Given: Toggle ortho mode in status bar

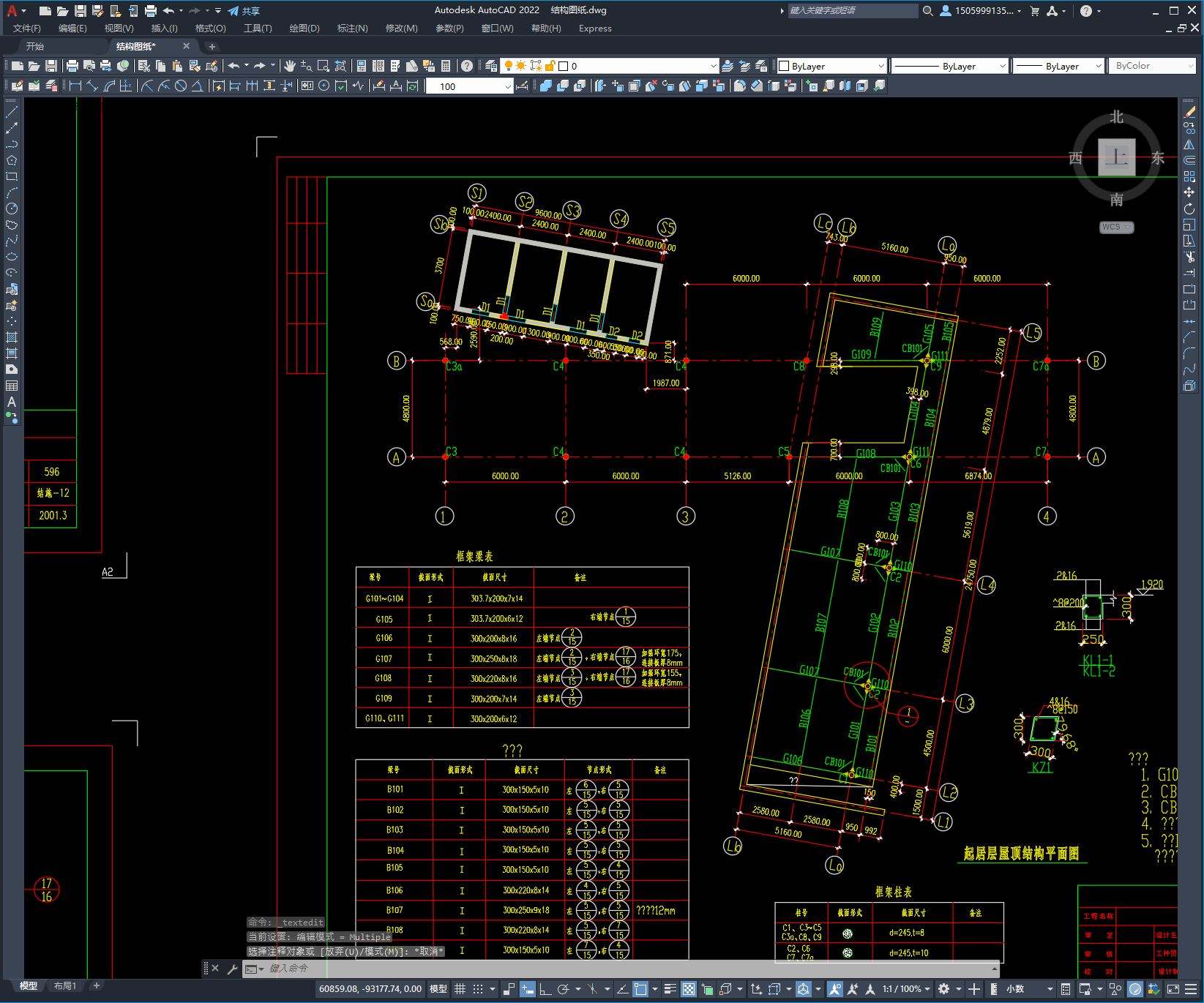Looking at the screenshot, I should [x=545, y=989].
